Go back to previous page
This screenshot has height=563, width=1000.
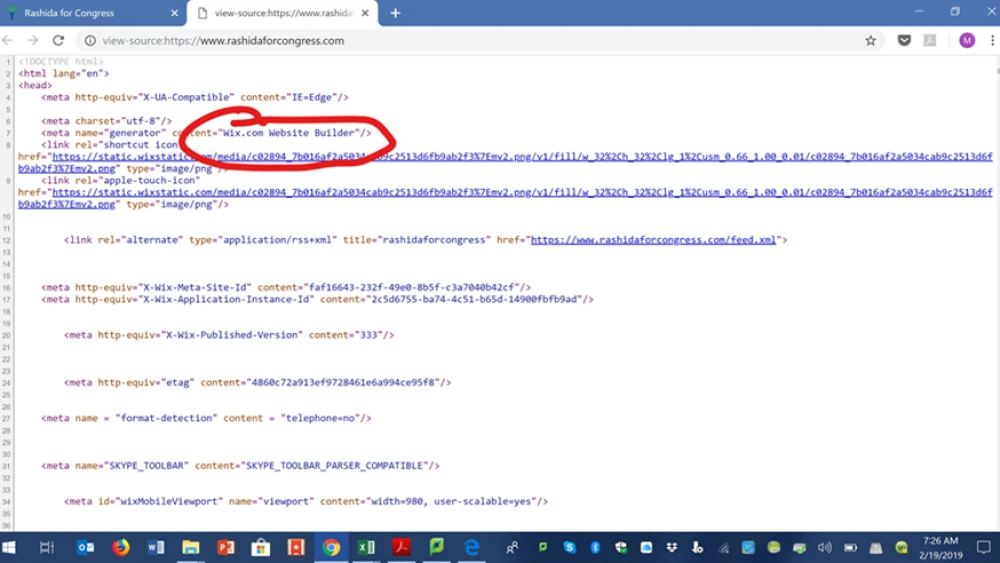pyautogui.click(x=8, y=40)
